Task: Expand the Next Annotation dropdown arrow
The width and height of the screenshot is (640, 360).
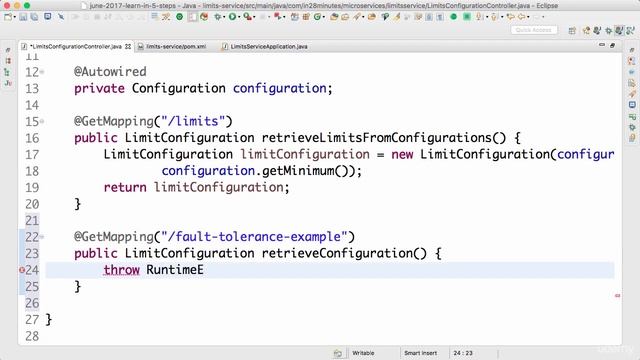Action: 487,17
